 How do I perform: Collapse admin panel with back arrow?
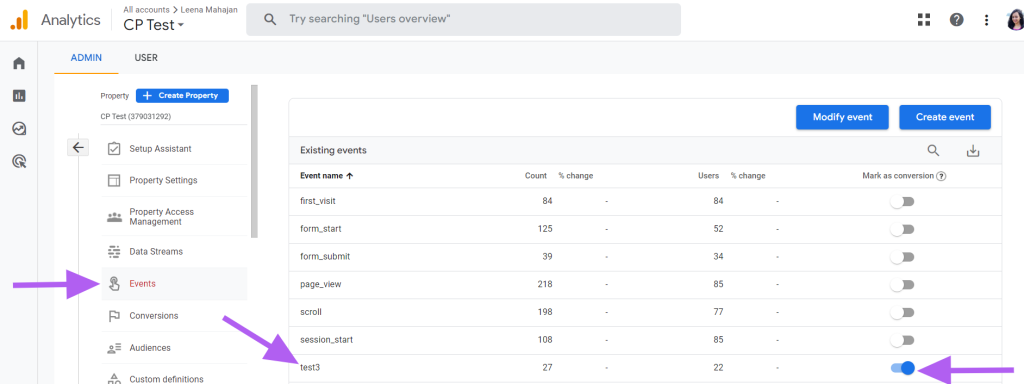click(x=78, y=148)
